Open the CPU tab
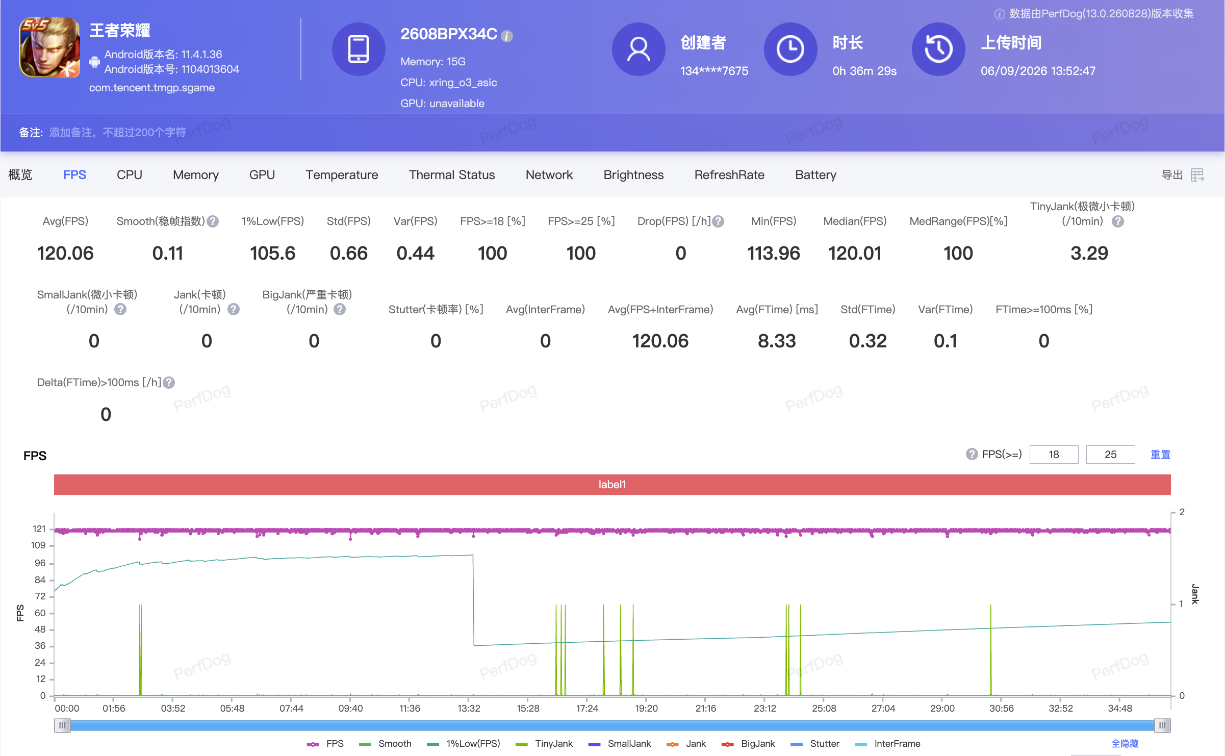Image resolution: width=1225 pixels, height=756 pixels. point(129,175)
